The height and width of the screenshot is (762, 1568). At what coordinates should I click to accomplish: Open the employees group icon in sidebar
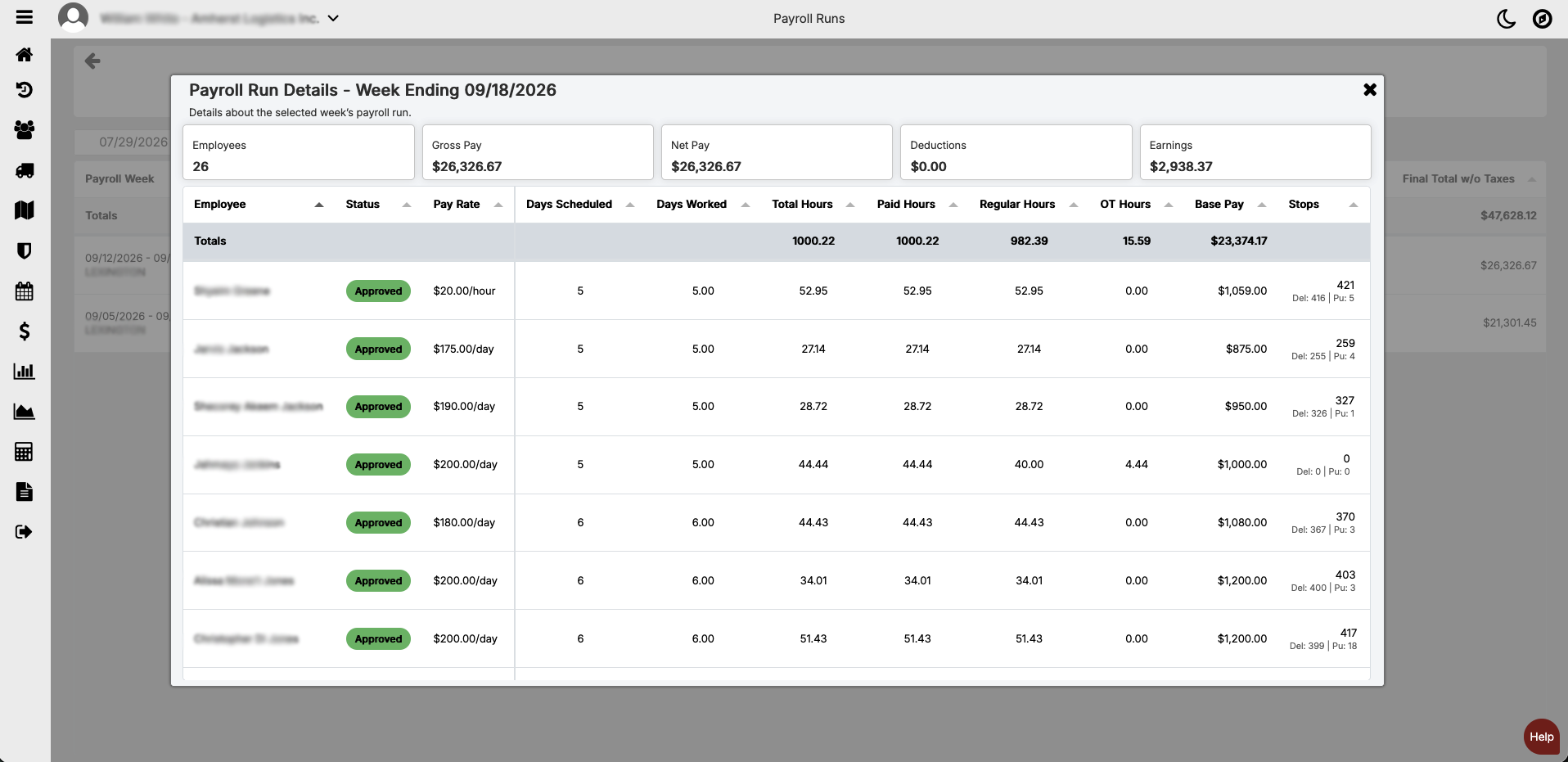pos(25,129)
